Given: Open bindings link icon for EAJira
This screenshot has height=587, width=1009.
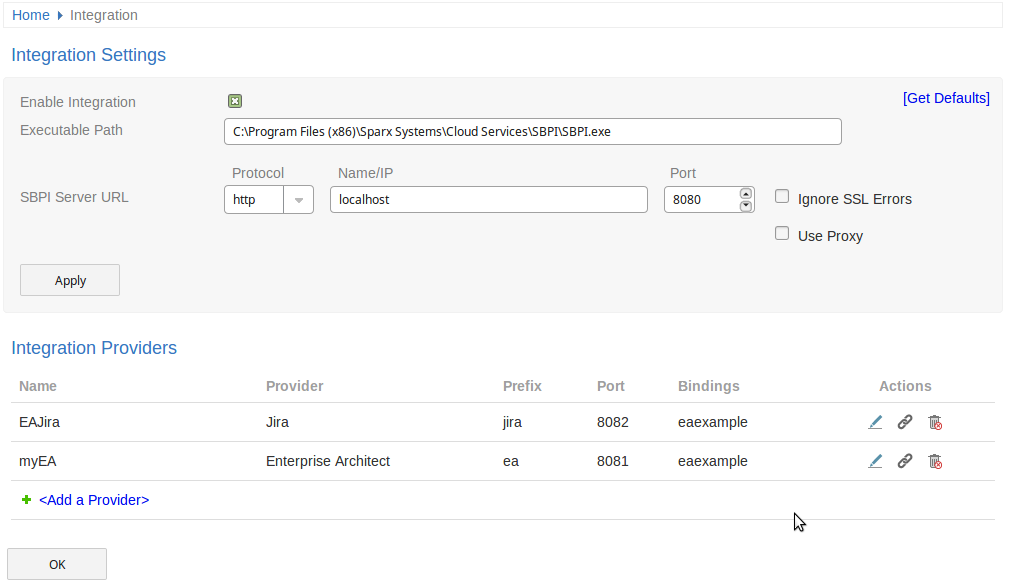Looking at the screenshot, I should 905,422.
